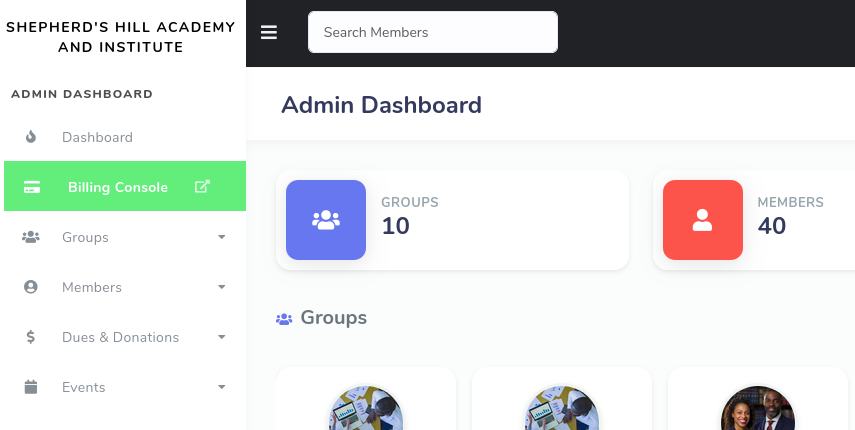Expand the Dues & Donations caret
Image resolution: width=855 pixels, height=430 pixels.
[221, 337]
